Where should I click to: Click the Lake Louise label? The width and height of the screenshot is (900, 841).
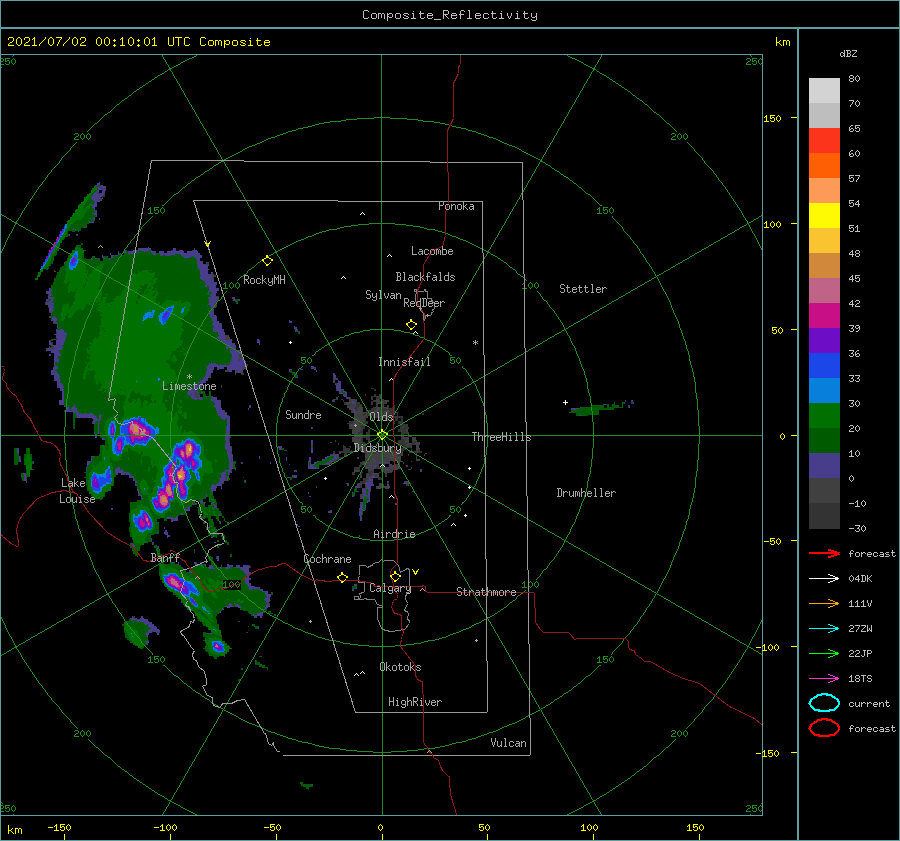click(x=77, y=491)
